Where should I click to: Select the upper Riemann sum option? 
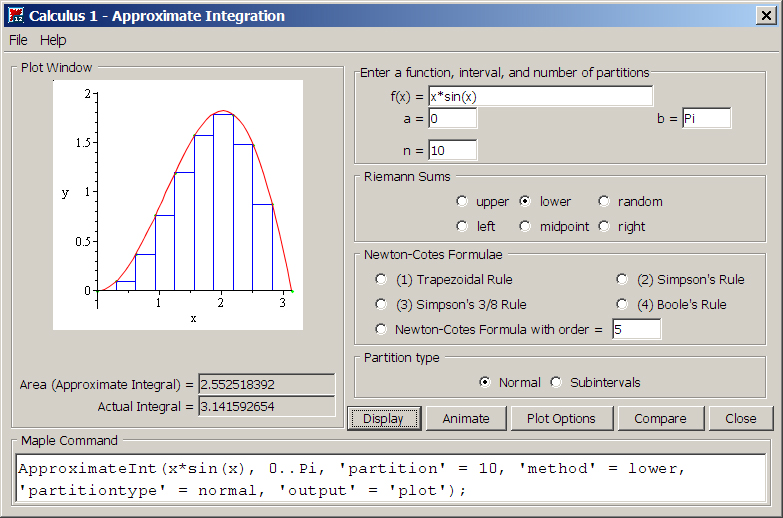click(462, 202)
